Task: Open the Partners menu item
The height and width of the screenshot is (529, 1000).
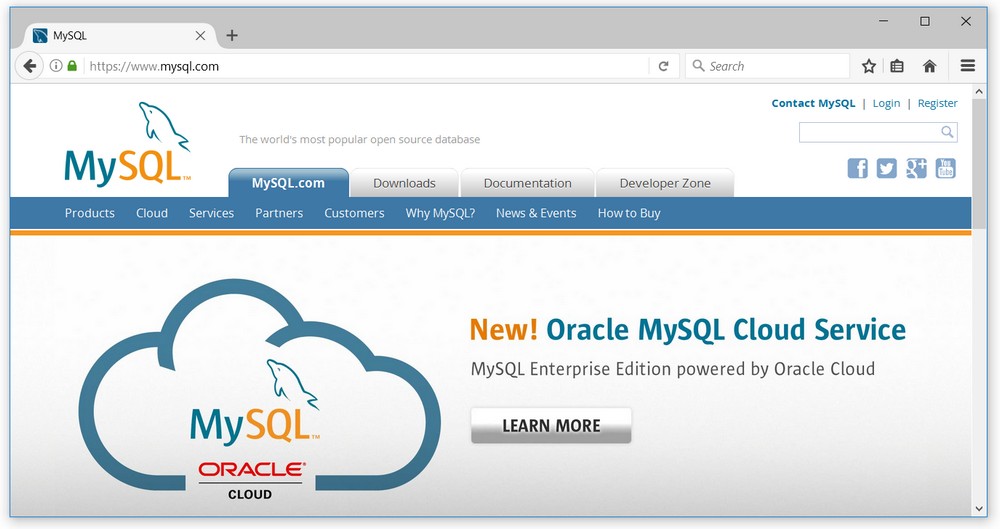Action: 279,213
